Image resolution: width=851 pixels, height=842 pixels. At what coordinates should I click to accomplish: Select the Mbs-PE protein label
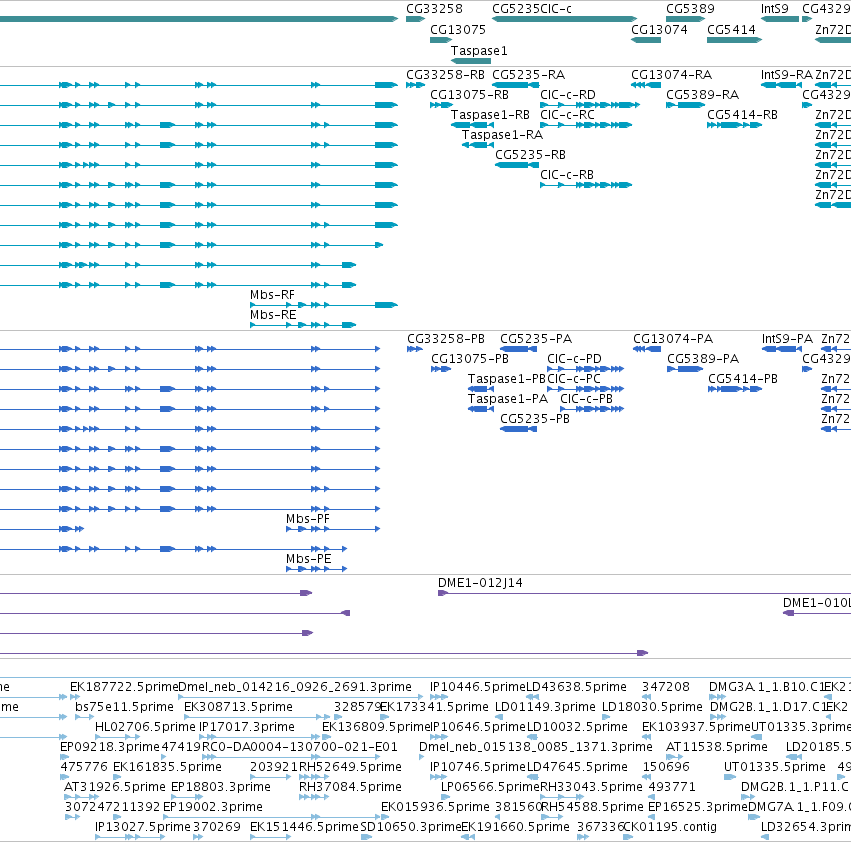point(308,559)
